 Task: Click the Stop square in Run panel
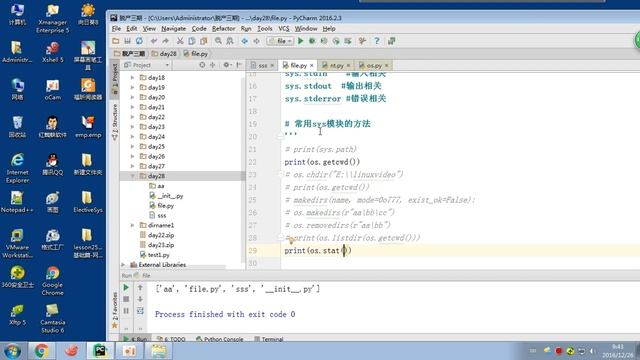pyautogui.click(x=126, y=299)
